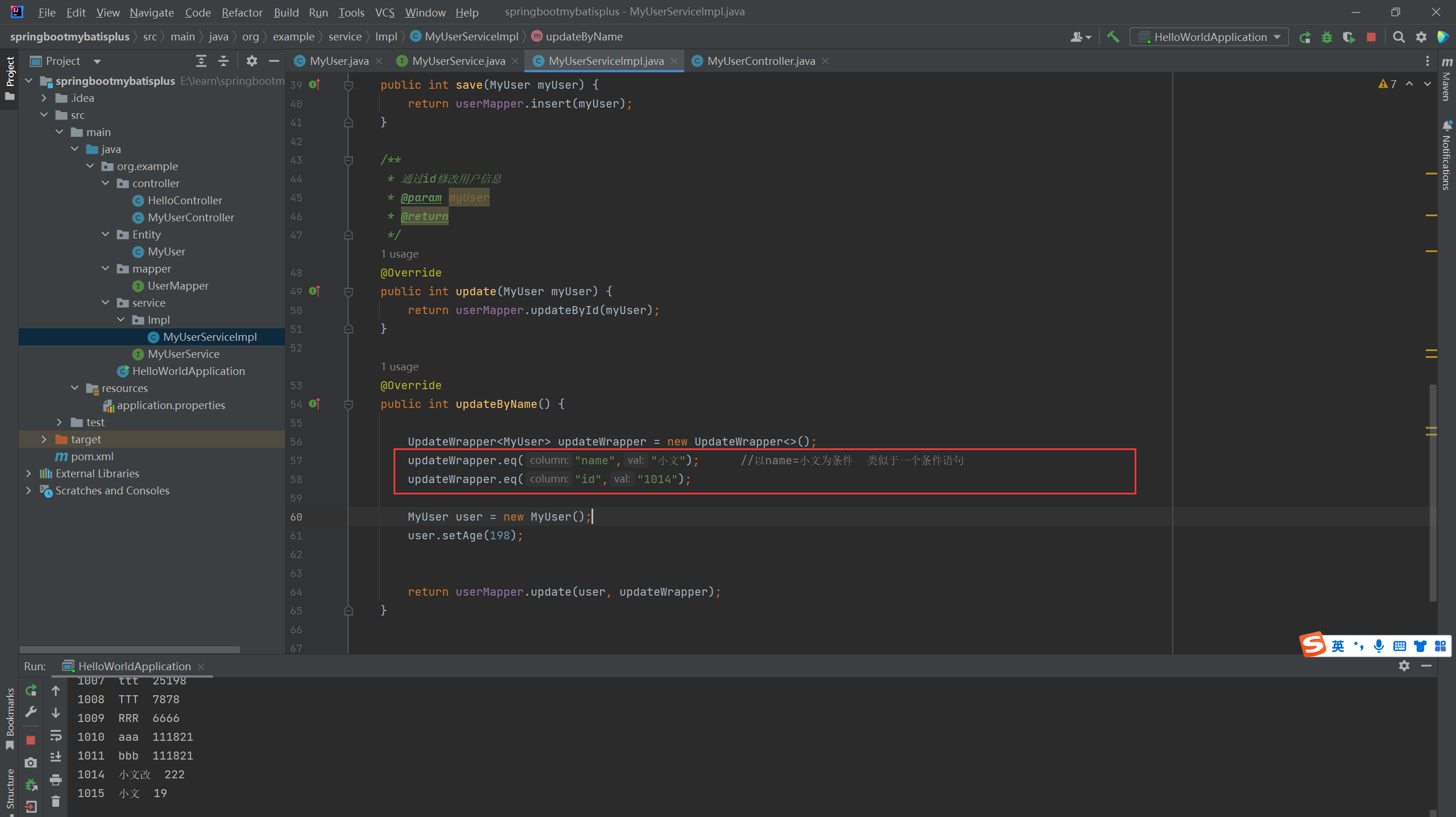Click Expand All icon in Project panel
Screen dimensions: 1456x817
pyautogui.click(x=201, y=61)
